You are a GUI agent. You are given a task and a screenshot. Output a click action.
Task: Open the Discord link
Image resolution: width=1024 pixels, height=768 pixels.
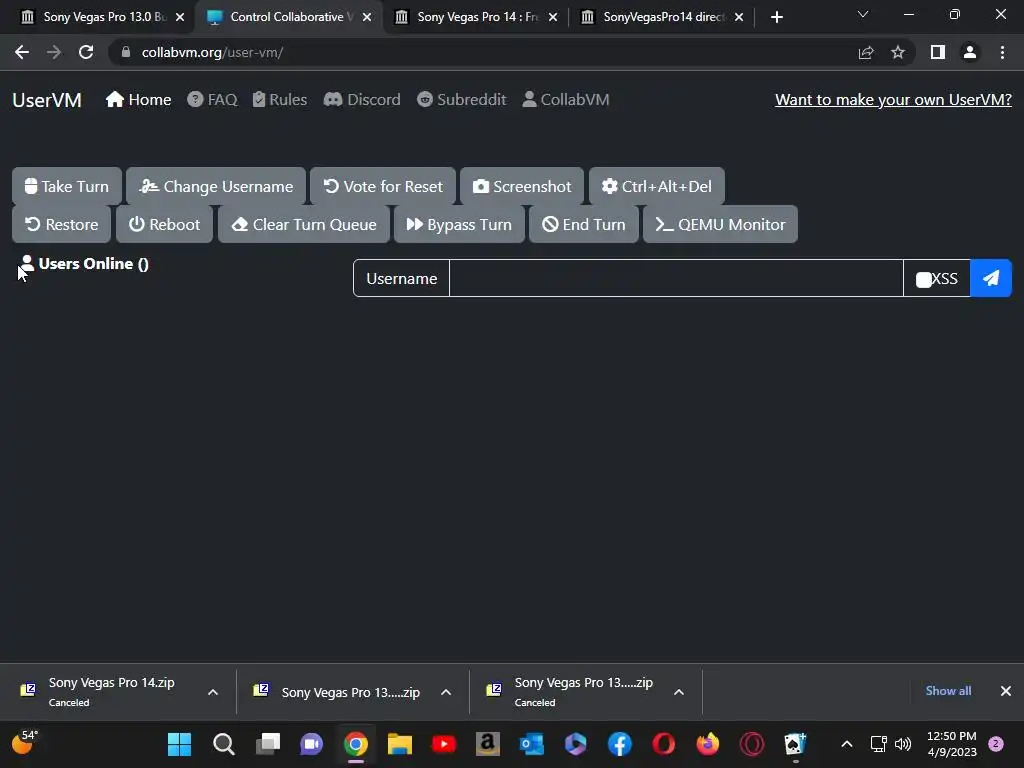pyautogui.click(x=362, y=99)
